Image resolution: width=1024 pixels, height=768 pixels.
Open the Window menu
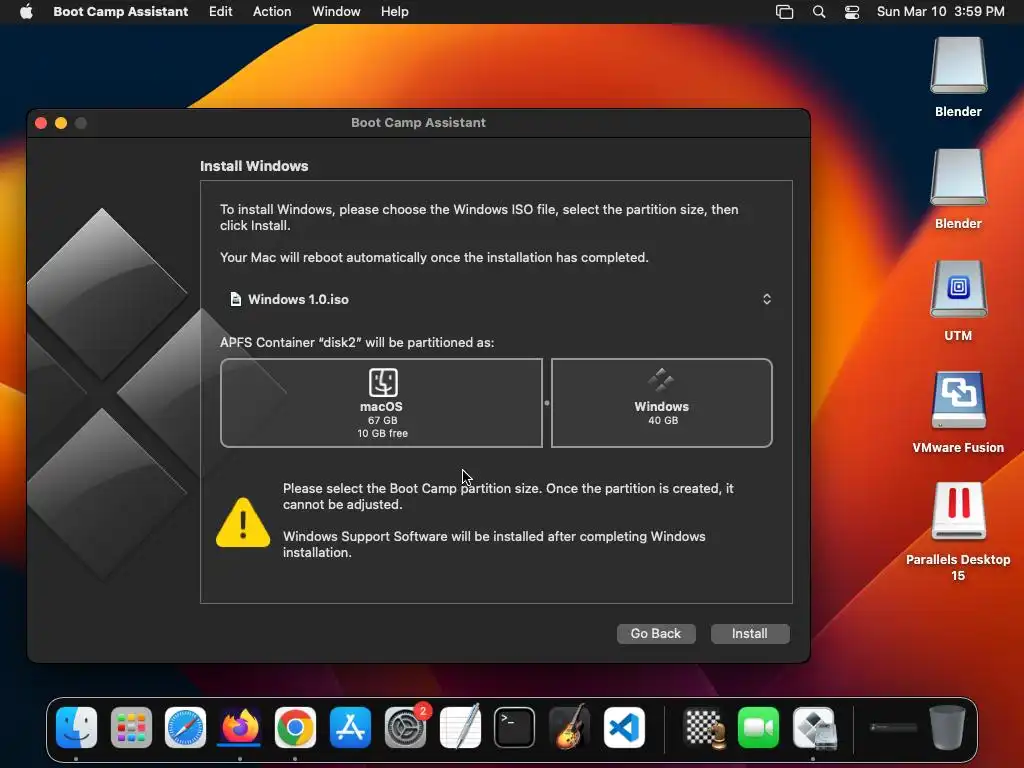tap(336, 11)
